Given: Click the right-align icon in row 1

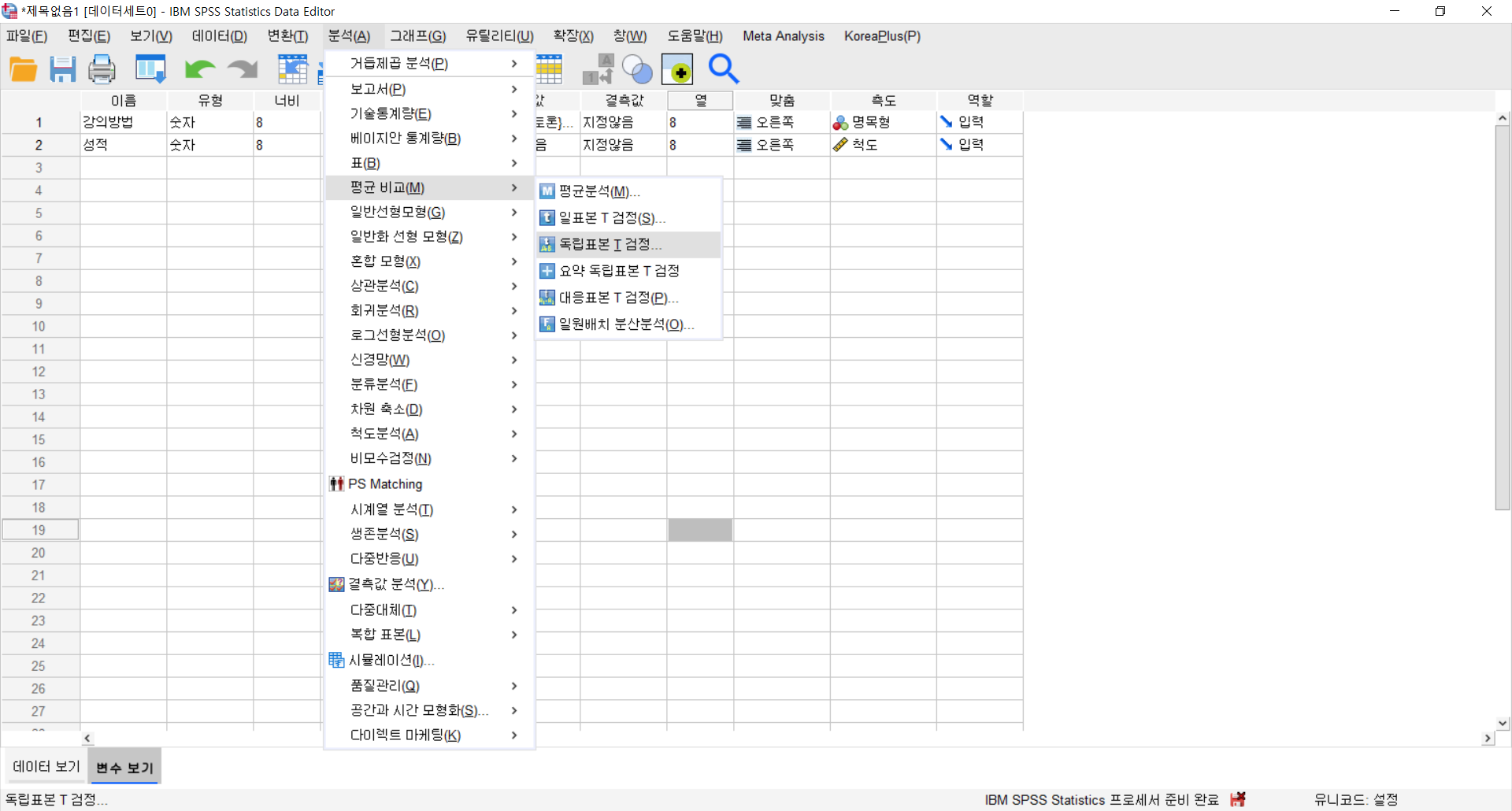Looking at the screenshot, I should tap(744, 123).
